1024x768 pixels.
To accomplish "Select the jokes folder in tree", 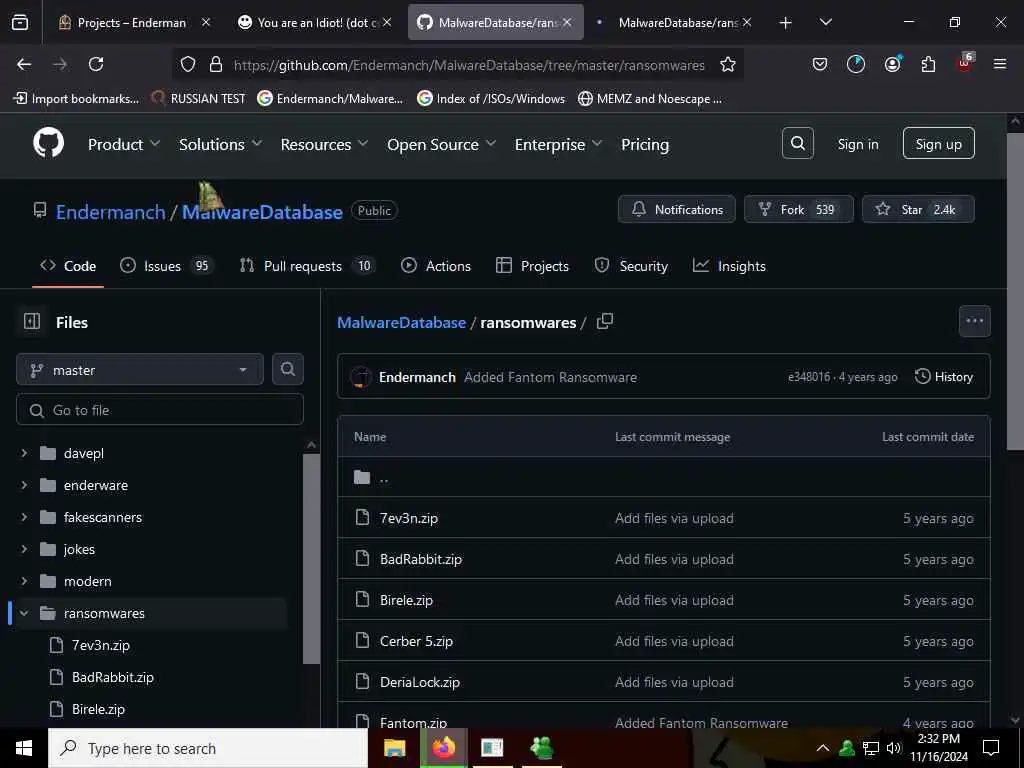I will tap(79, 549).
